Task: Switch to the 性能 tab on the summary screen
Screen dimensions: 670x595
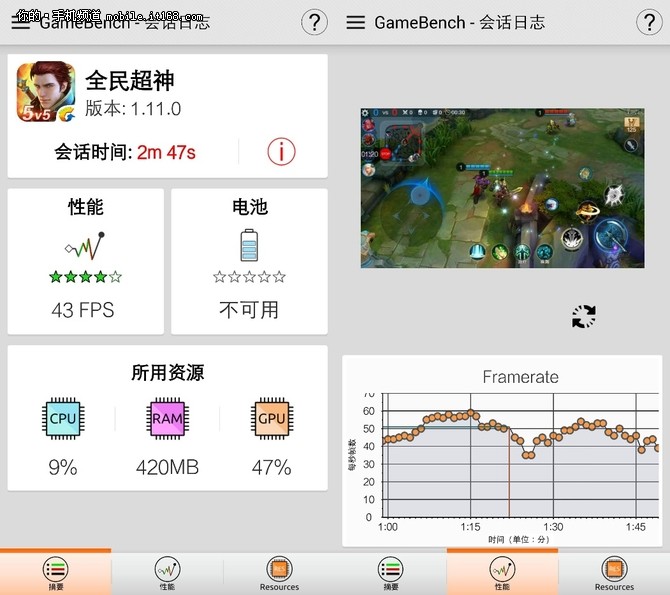Action: [167, 573]
